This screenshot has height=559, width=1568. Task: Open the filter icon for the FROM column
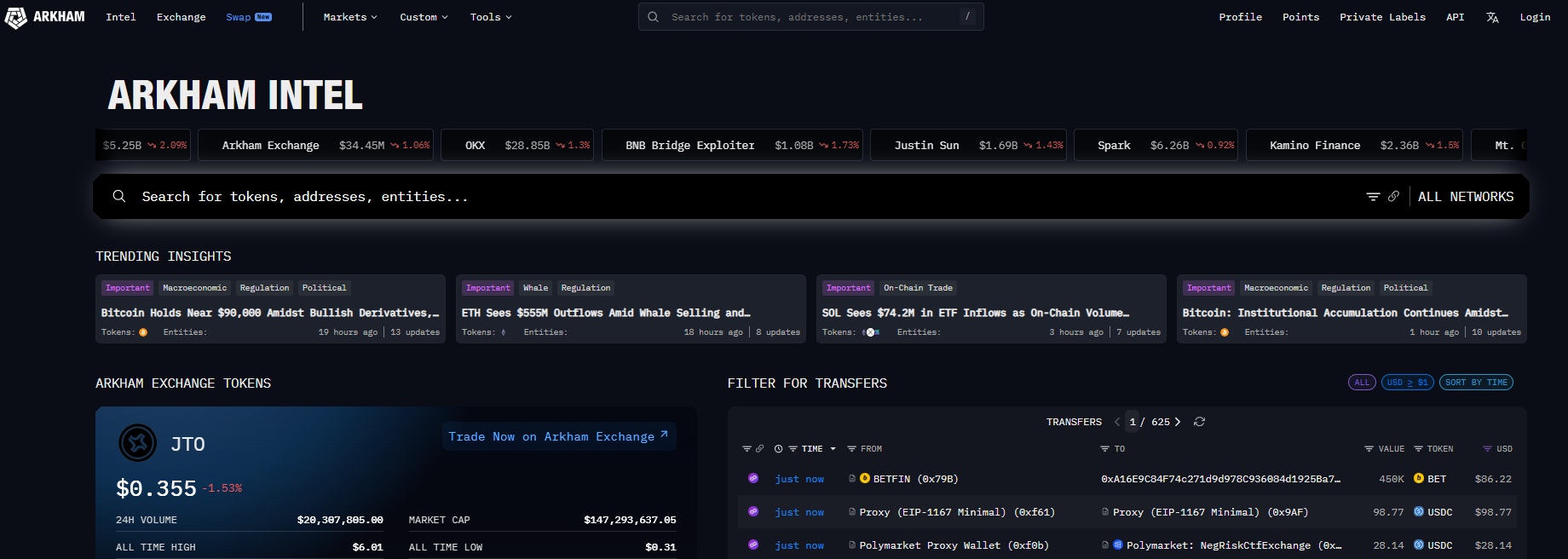pos(851,449)
